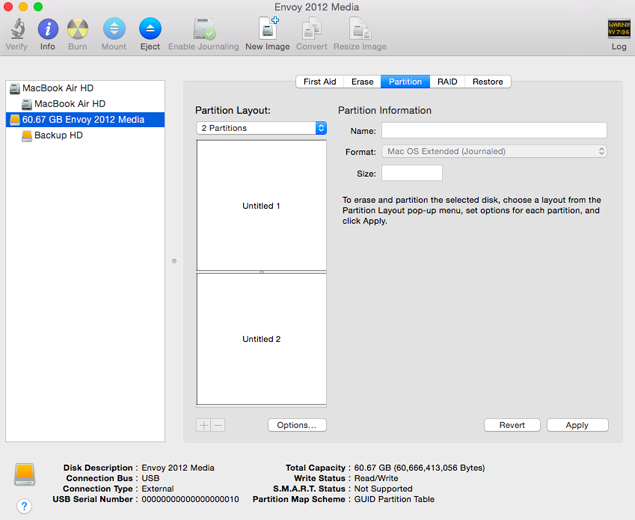The height and width of the screenshot is (520, 635).
Task: Click the Apply button
Action: 577,425
